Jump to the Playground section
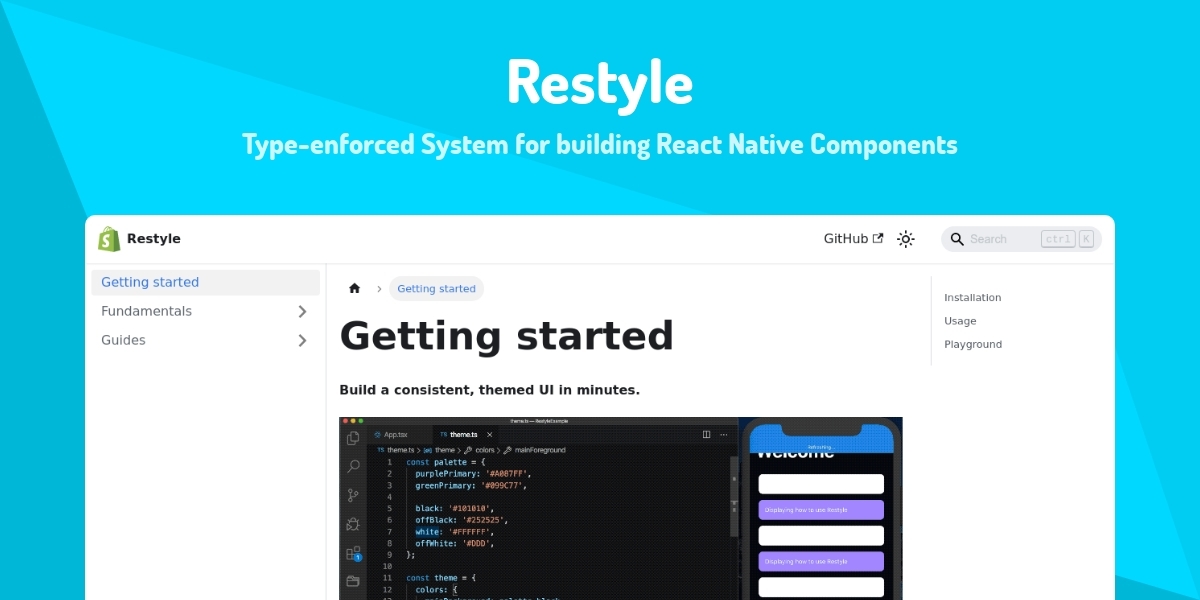Image resolution: width=1200 pixels, height=600 pixels. coord(972,344)
